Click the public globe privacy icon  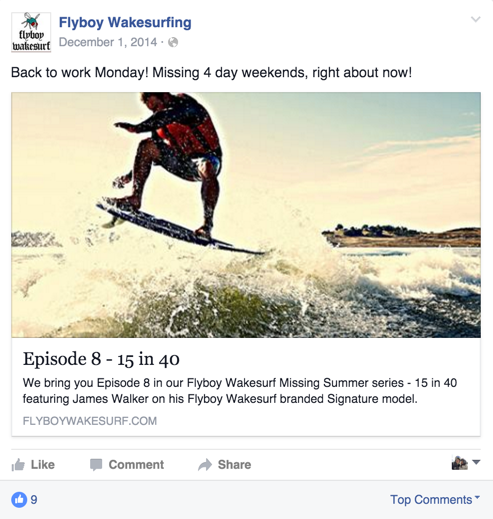point(173,42)
